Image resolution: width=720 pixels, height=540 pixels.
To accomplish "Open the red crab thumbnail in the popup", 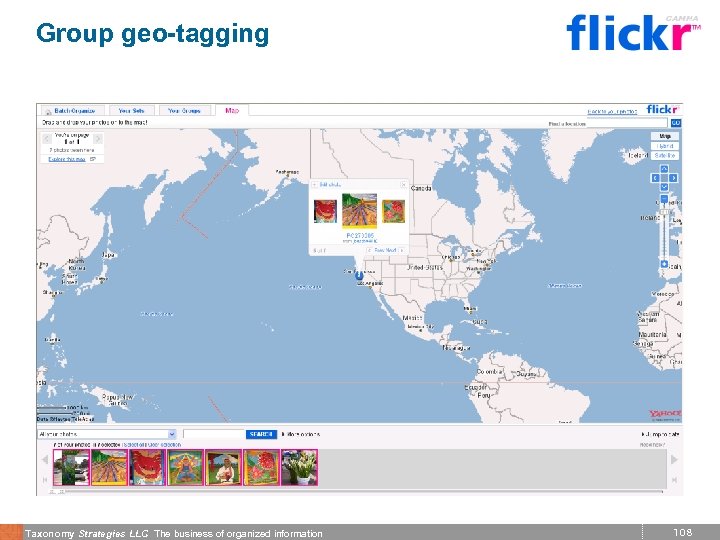I will tap(325, 211).
